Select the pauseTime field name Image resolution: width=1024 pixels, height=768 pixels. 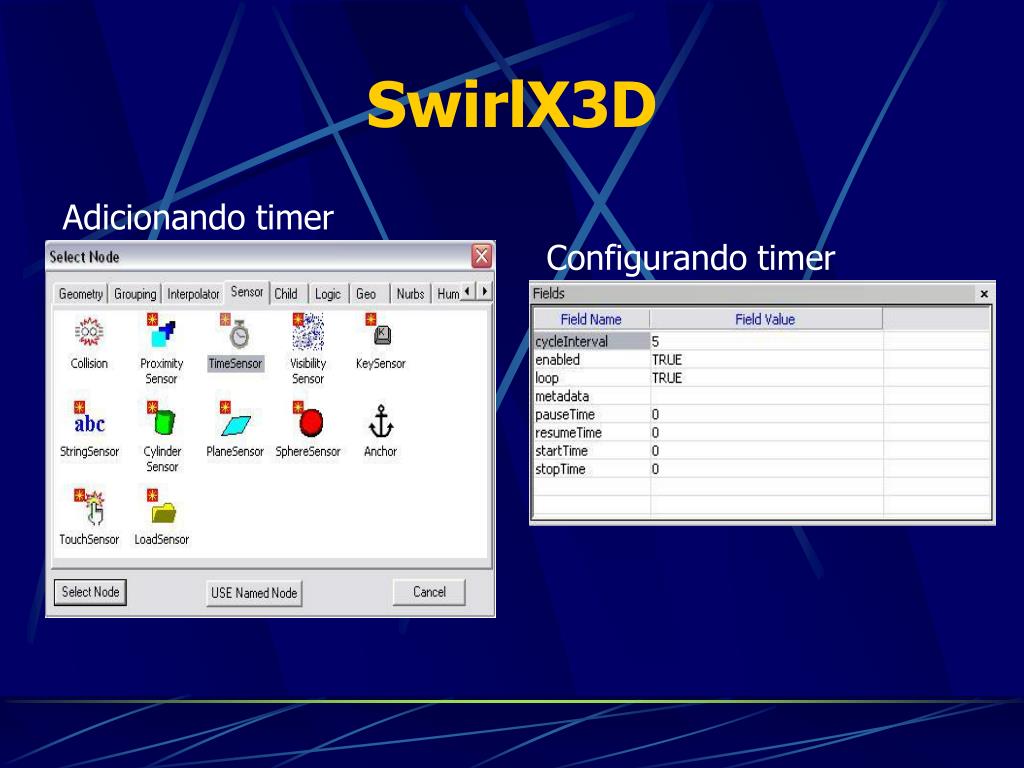[x=591, y=415]
